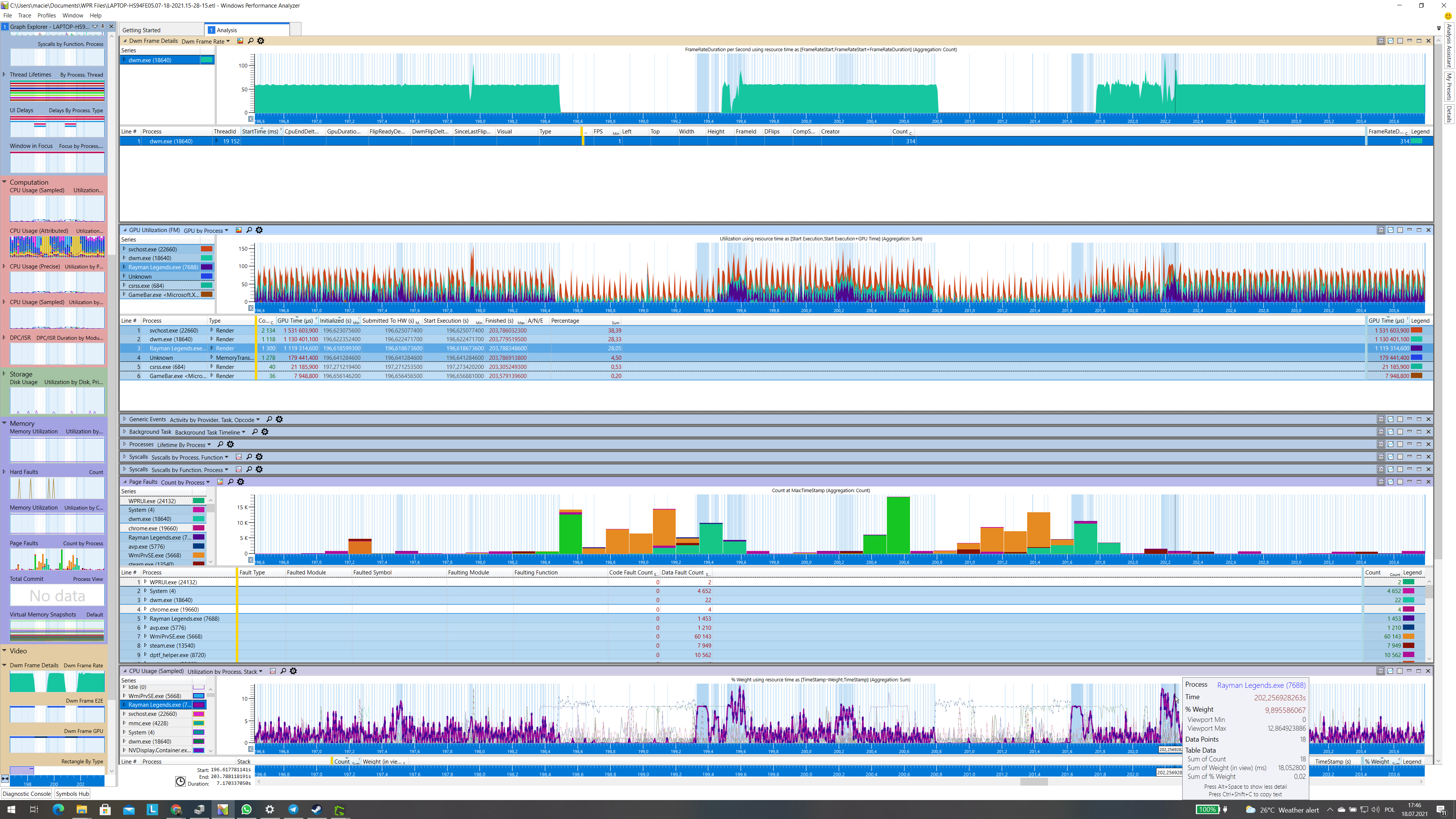Show graph only in Dwm Frame Details
The width and height of the screenshot is (1456, 819).
tap(1390, 41)
